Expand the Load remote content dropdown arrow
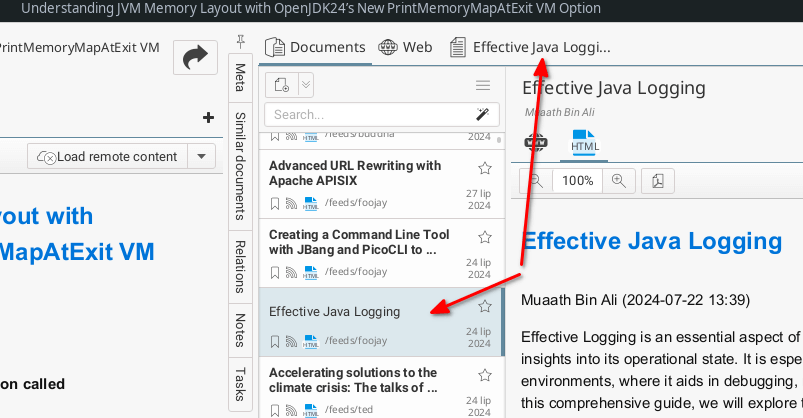 coord(202,156)
